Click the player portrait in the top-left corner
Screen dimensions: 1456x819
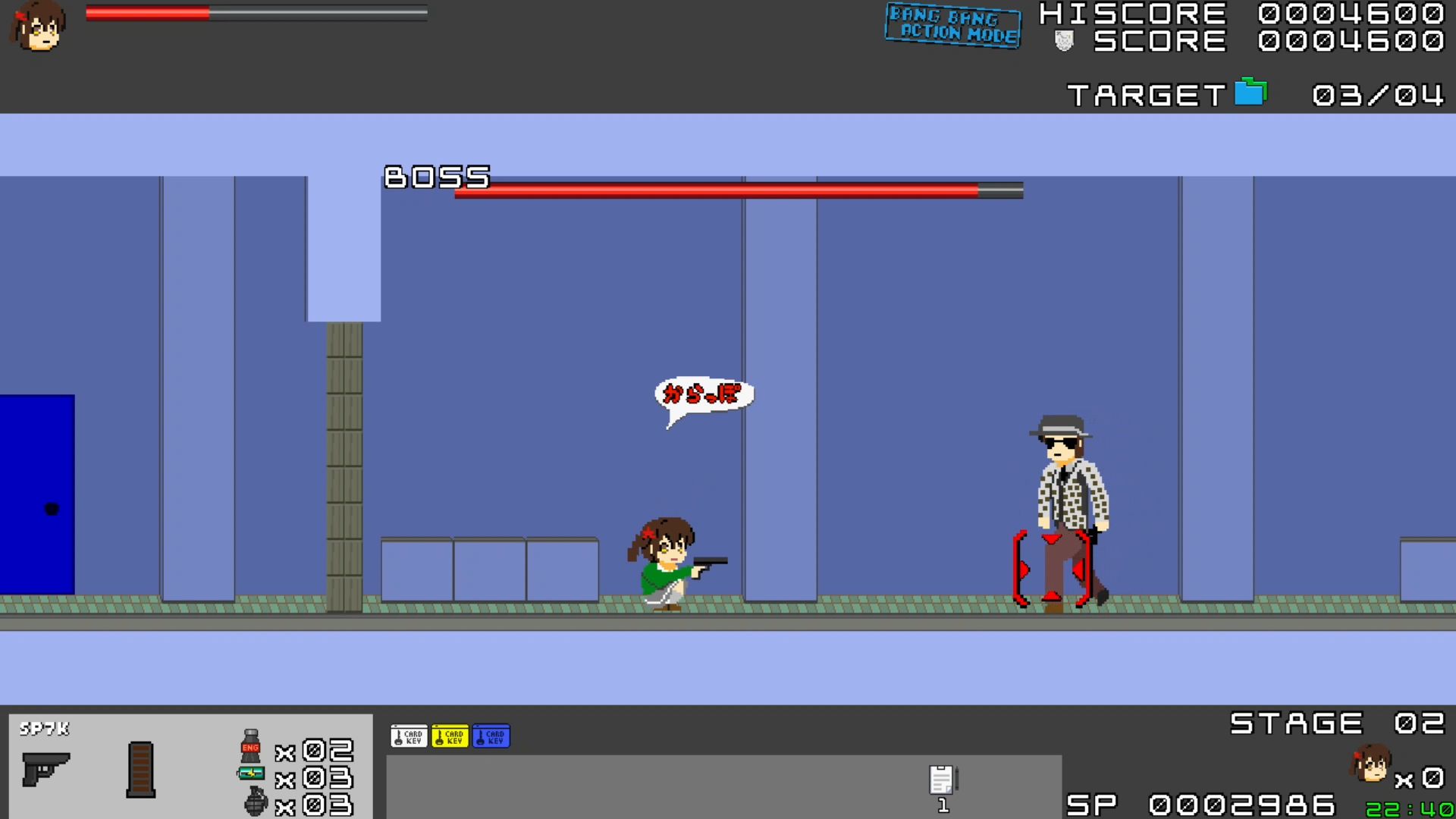pos(38,27)
